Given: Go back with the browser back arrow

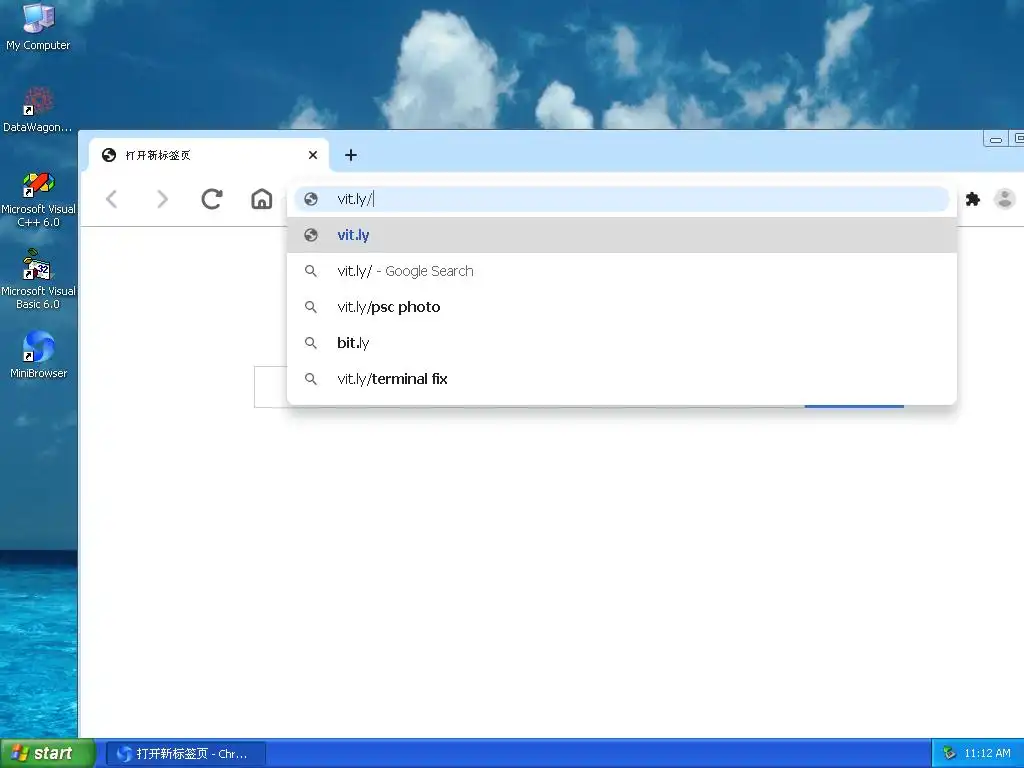Looking at the screenshot, I should click(x=112, y=199).
